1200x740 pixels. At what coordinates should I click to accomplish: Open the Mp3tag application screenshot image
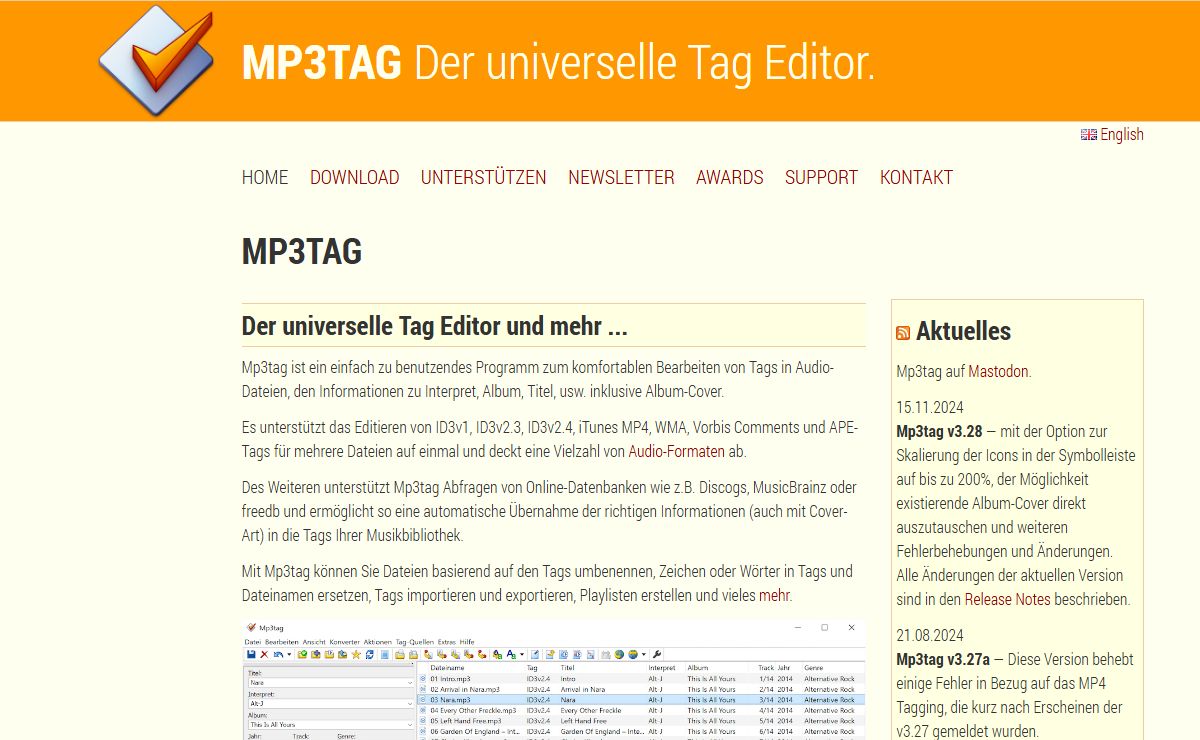point(554,680)
